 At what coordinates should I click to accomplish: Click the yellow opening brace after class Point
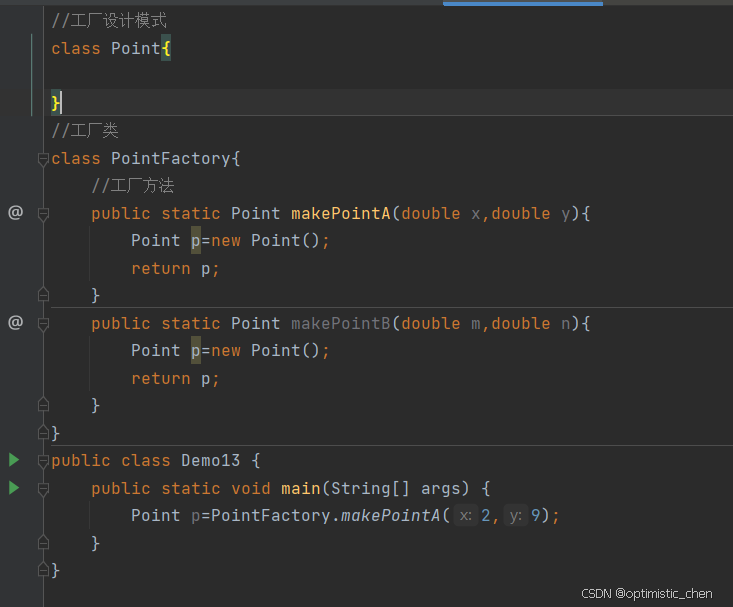166,48
